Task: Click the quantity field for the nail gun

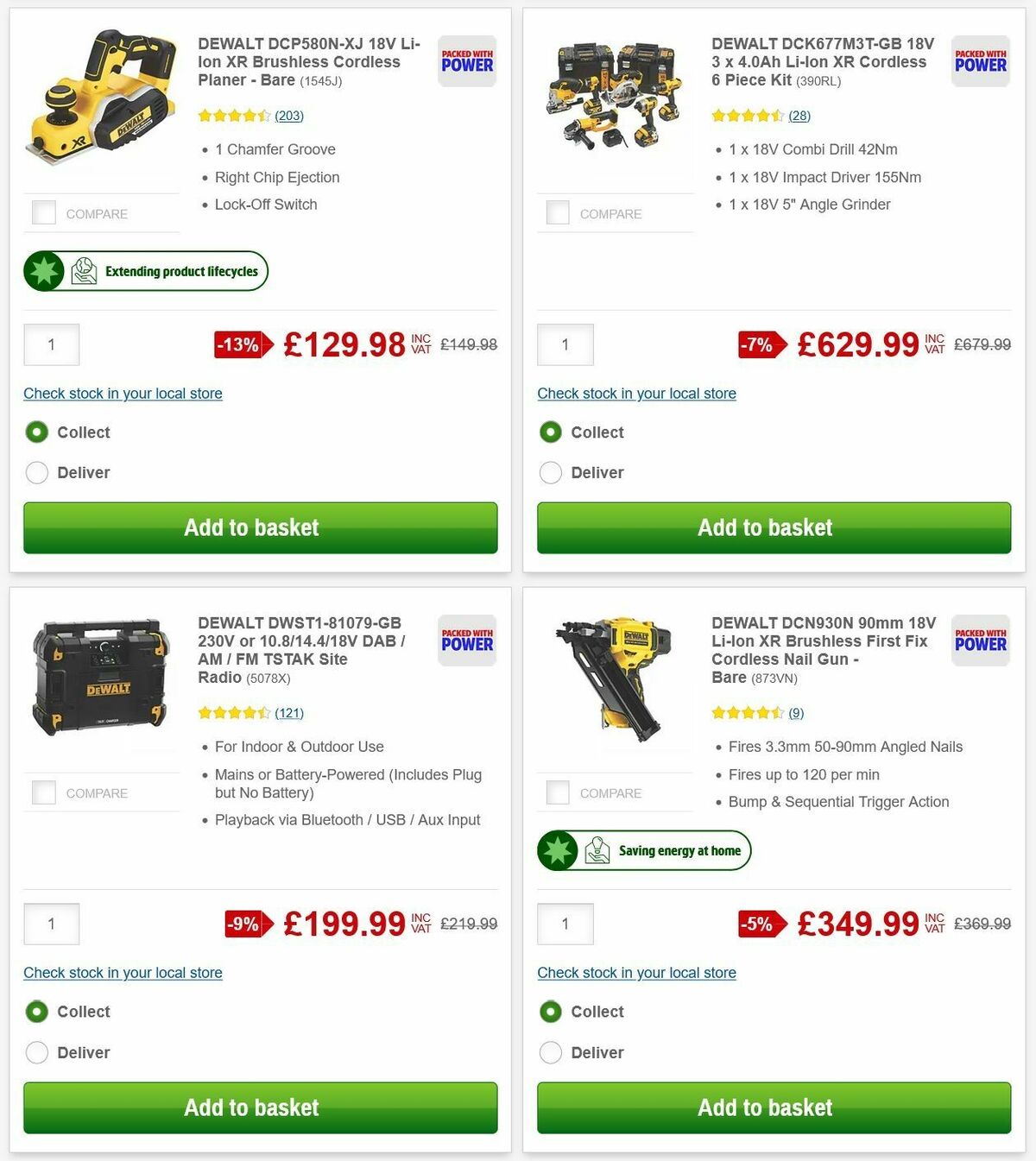Action: 565,924
